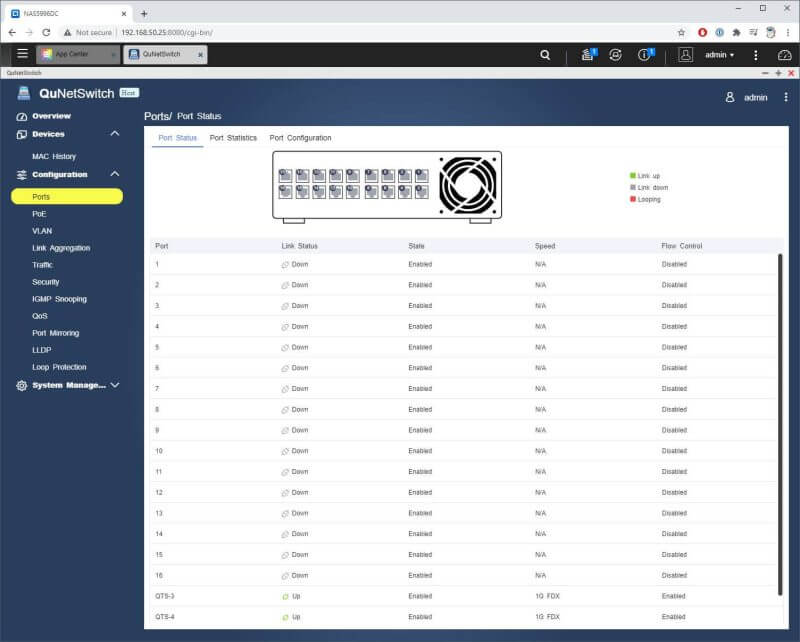Screen dimensions: 800x642
Task: Open Link Aggregation in sidebar
Action: 61,248
